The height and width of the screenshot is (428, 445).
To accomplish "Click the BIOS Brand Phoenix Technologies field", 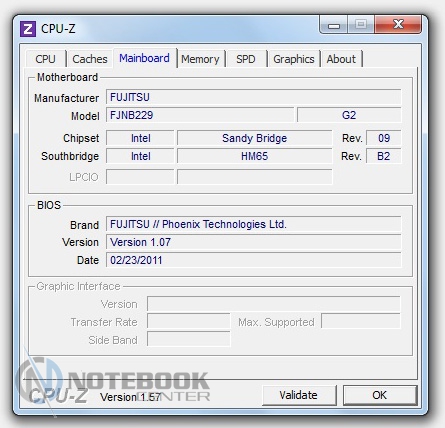I will coord(254,224).
